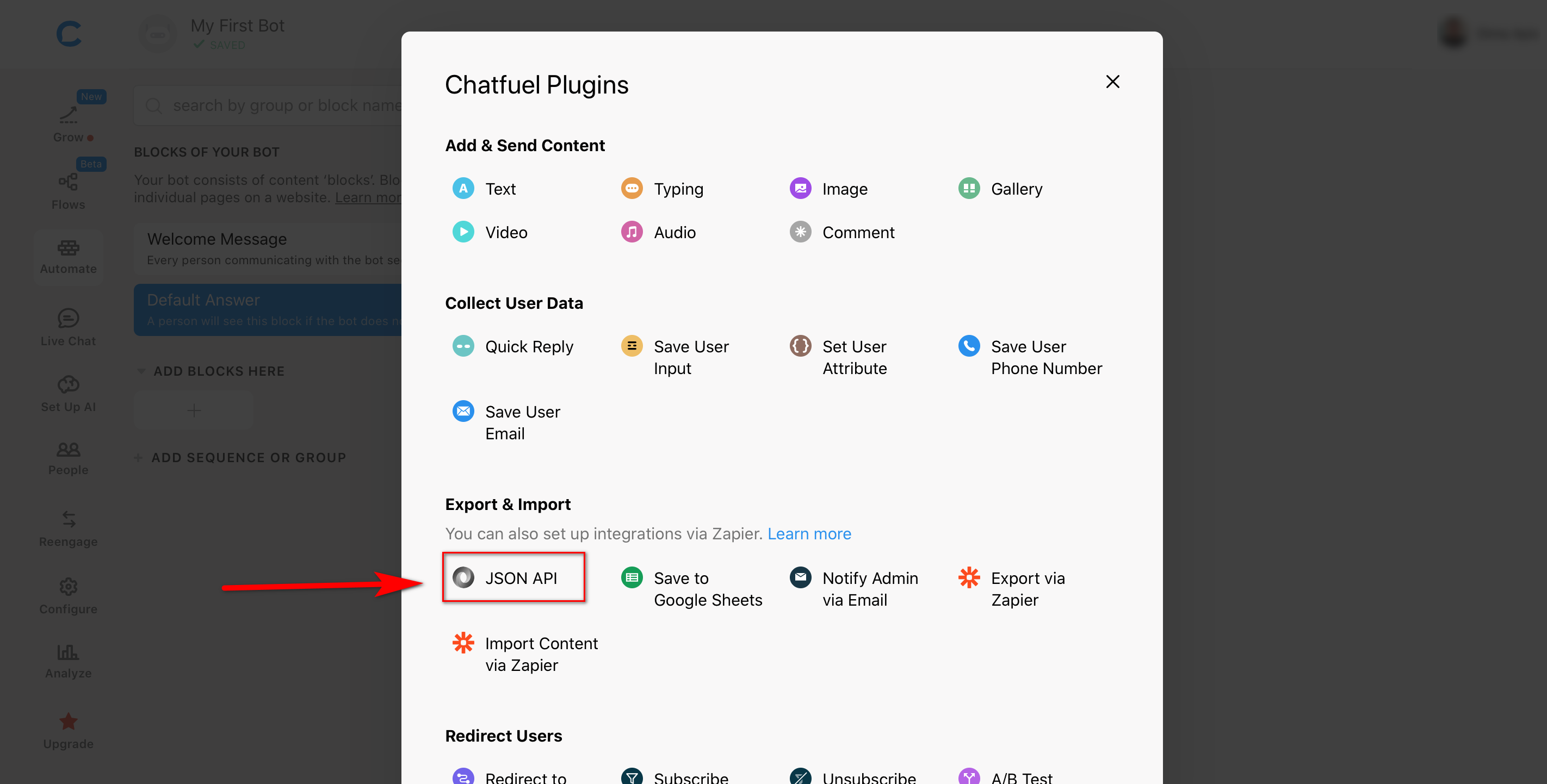Choose the Gallery plugin icon
This screenshot has height=784, width=1547.
(969, 188)
